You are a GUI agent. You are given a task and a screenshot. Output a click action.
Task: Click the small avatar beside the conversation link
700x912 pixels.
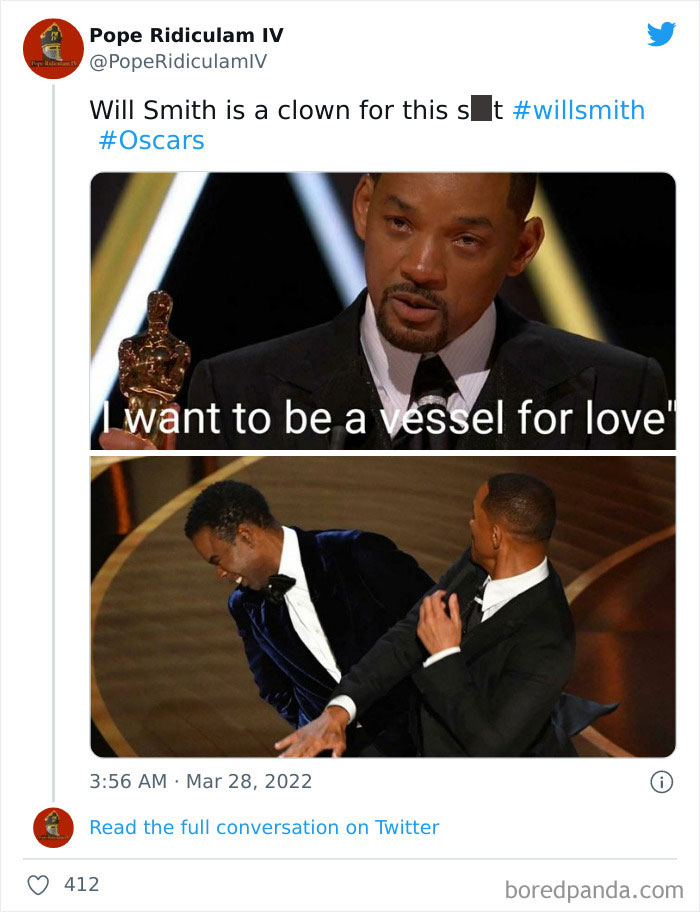pos(55,828)
